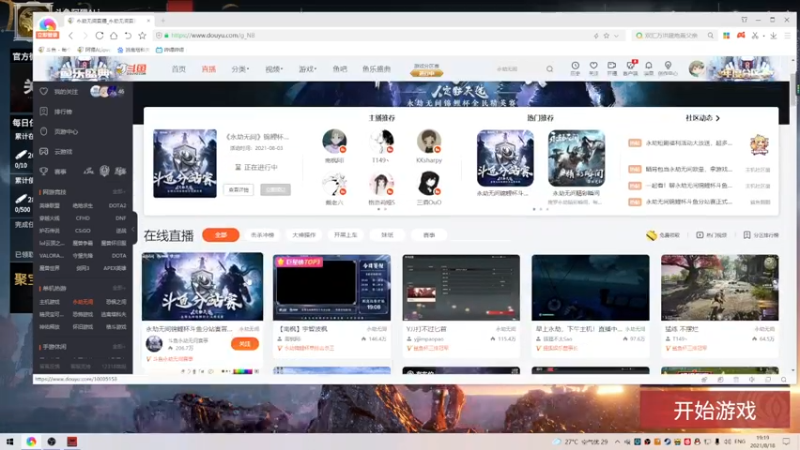Open the red app icon in taskbar
The image size is (800, 450).
click(x=72, y=441)
